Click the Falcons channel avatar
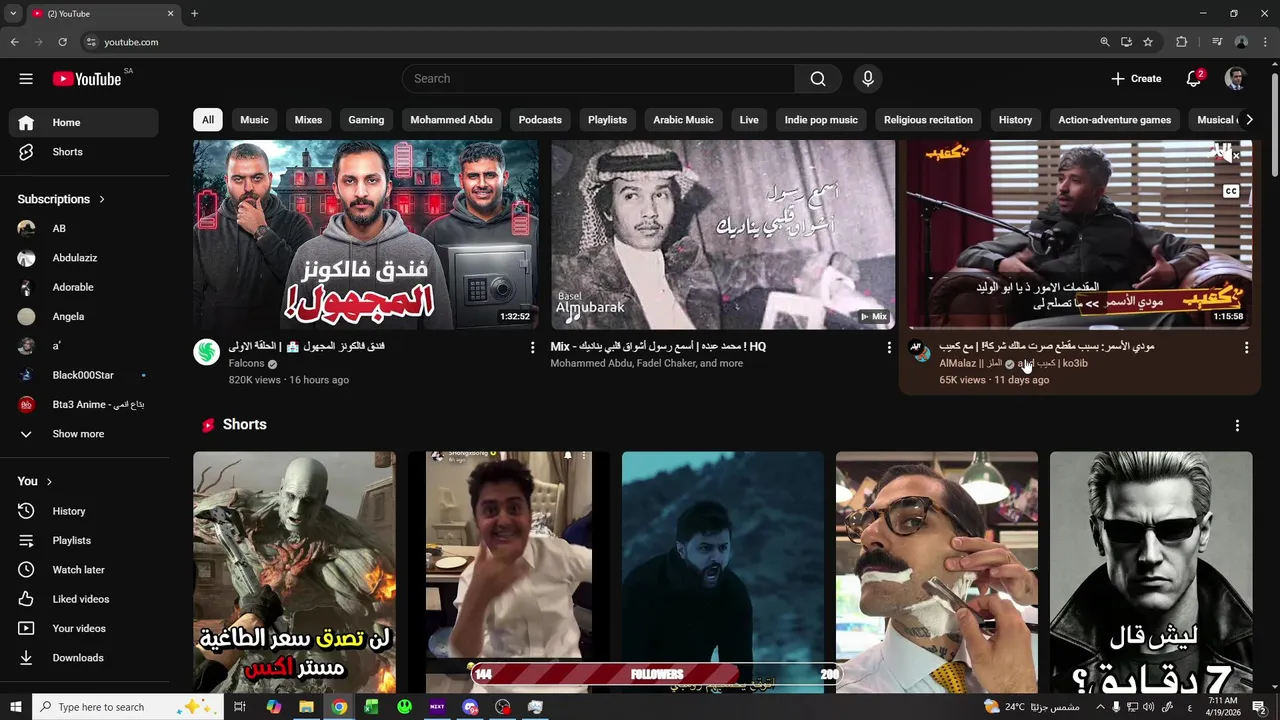The image size is (1280, 720). [207, 352]
